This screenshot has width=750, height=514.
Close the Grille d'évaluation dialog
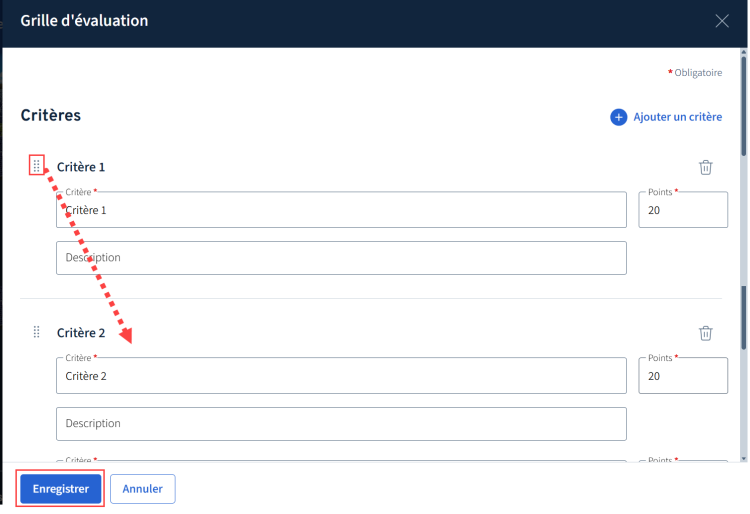coord(722,21)
